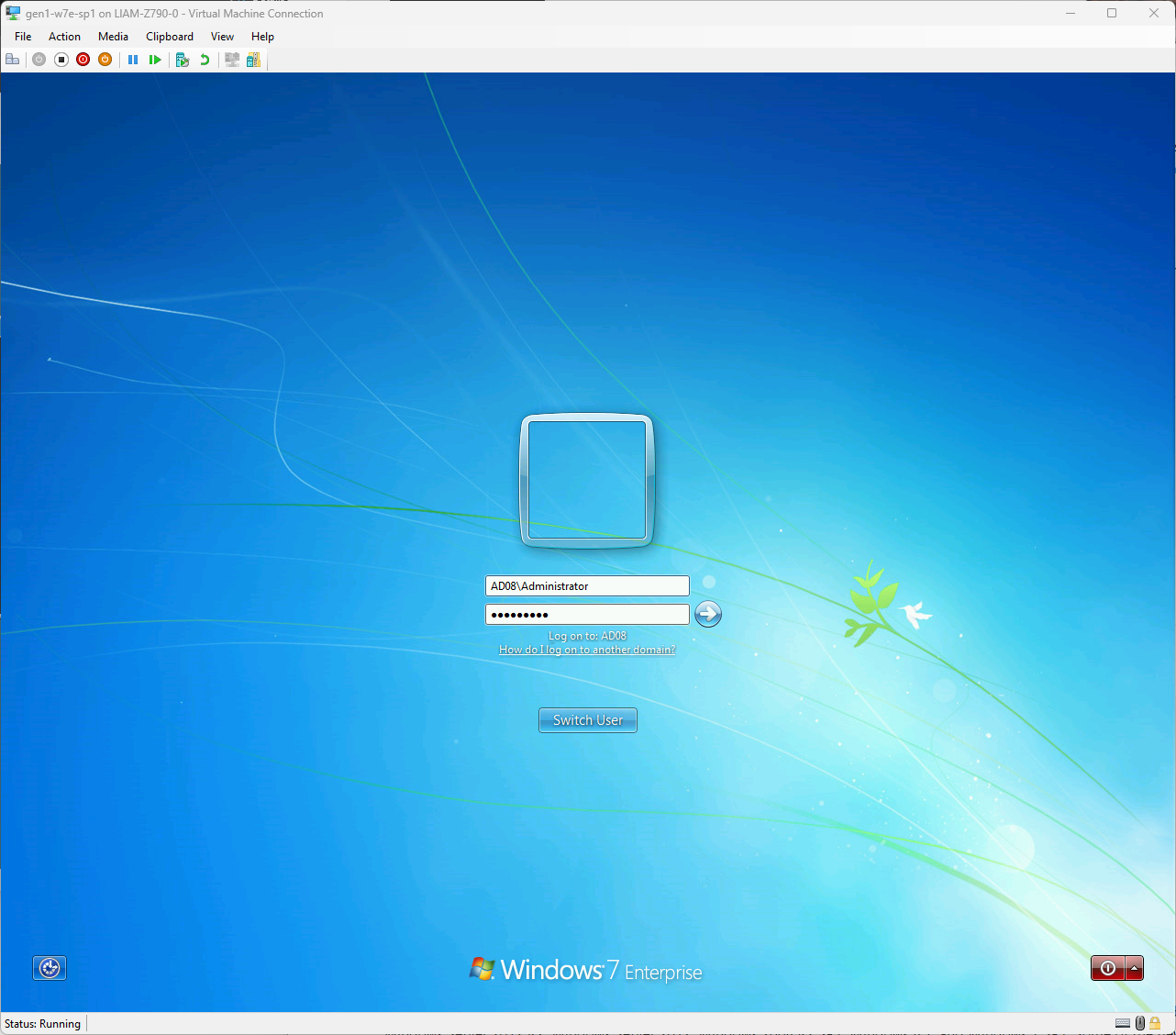
Task: Click the mouse icon in the status bar
Action: pyautogui.click(x=1140, y=1023)
